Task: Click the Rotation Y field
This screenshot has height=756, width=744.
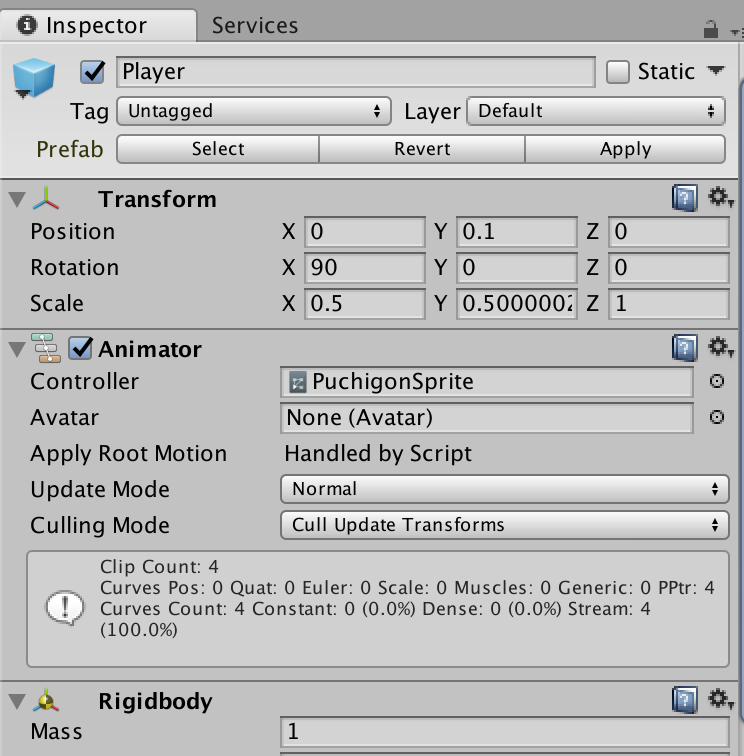Action: [x=516, y=268]
